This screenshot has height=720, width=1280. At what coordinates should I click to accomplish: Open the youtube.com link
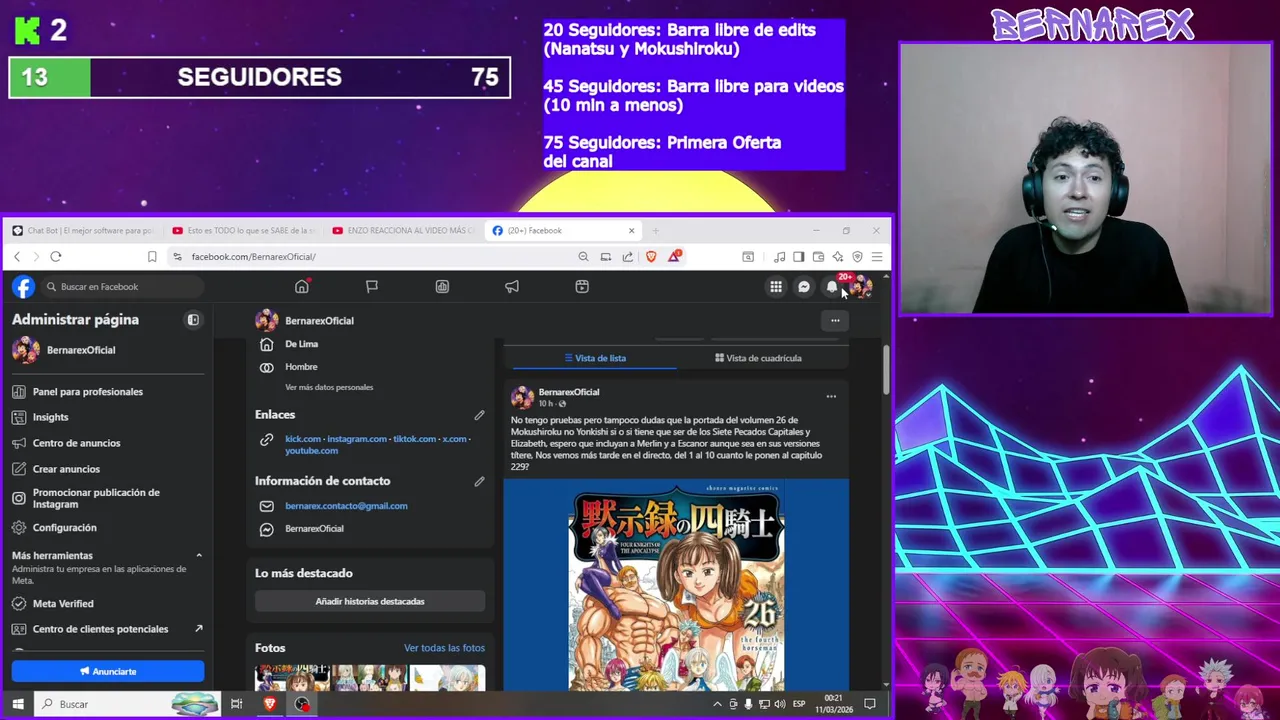click(311, 451)
